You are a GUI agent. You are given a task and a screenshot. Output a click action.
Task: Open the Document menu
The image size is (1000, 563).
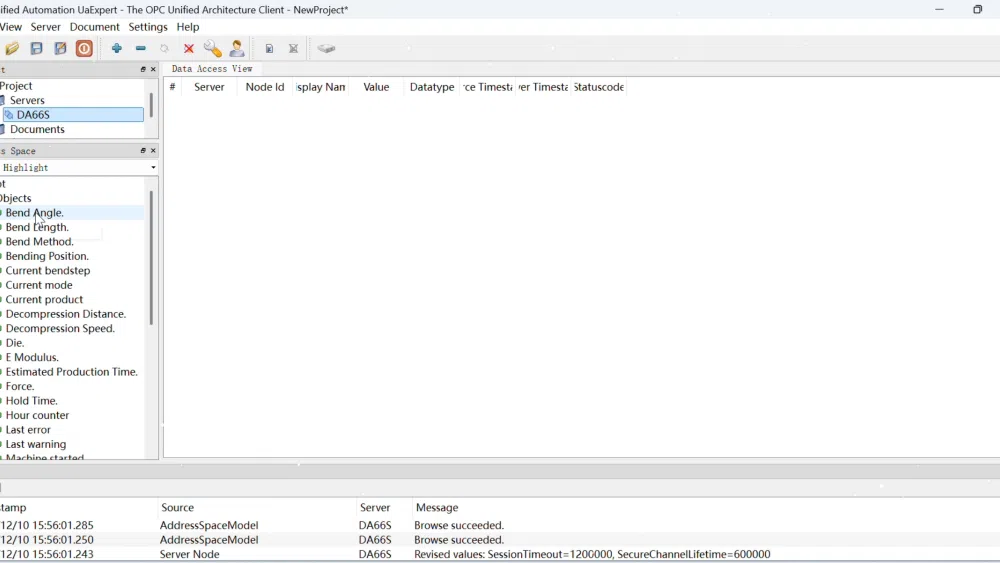94,27
